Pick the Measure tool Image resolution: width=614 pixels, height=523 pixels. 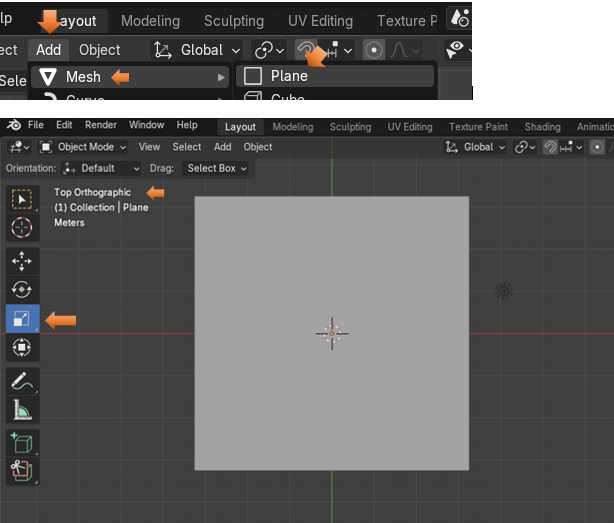pos(22,409)
